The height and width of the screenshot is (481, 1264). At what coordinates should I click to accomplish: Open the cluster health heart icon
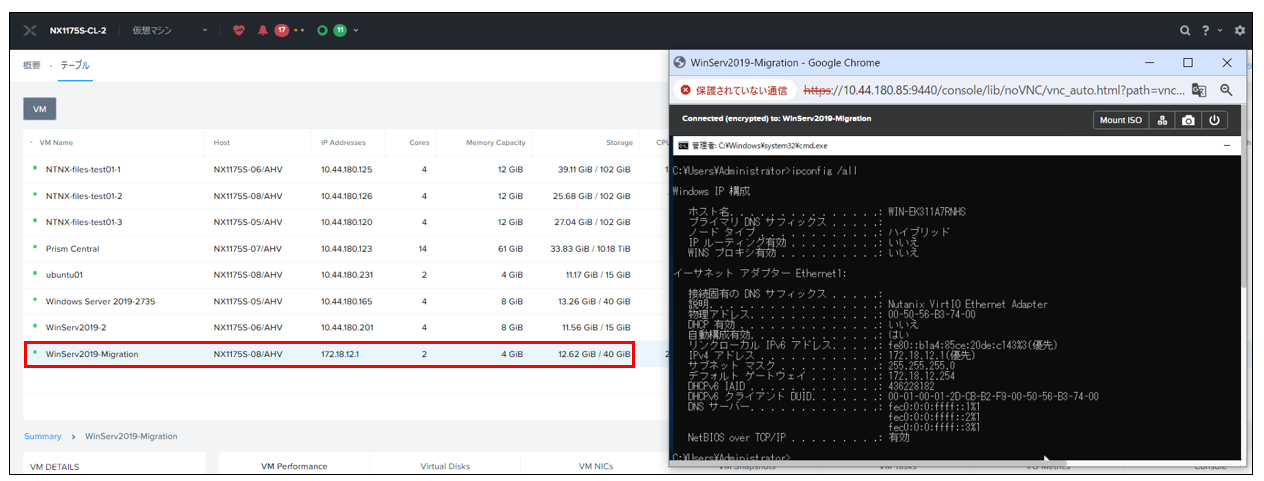pos(238,31)
